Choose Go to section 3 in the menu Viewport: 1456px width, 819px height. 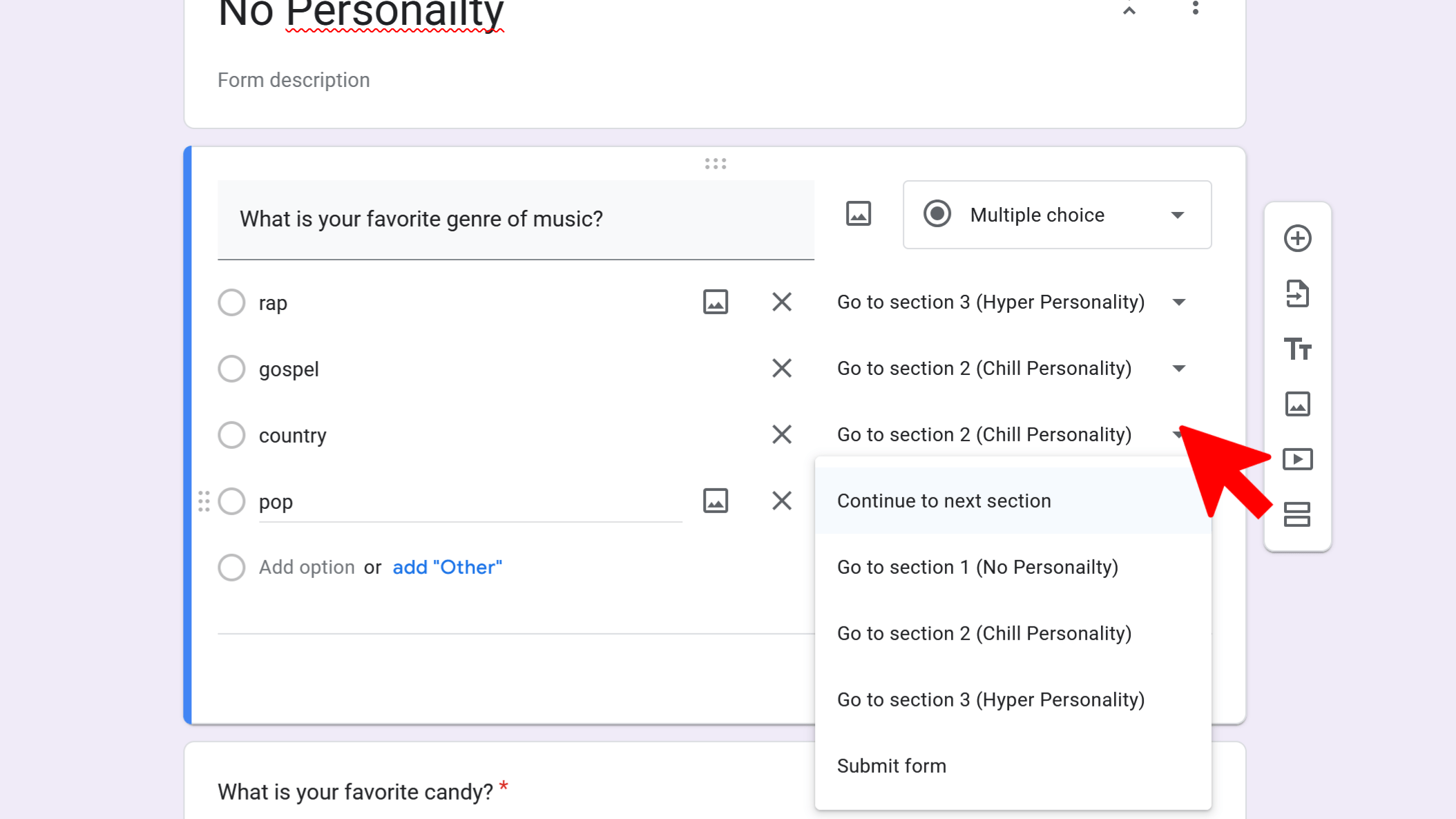tap(990, 700)
